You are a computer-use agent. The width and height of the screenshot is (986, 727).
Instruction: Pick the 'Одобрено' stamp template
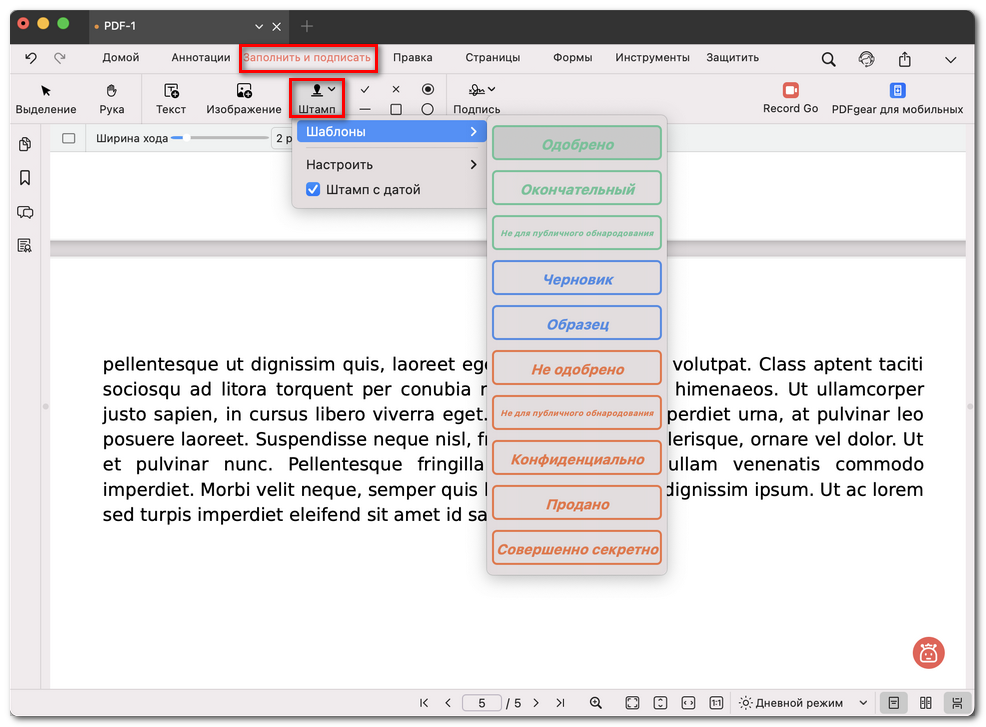point(577,144)
